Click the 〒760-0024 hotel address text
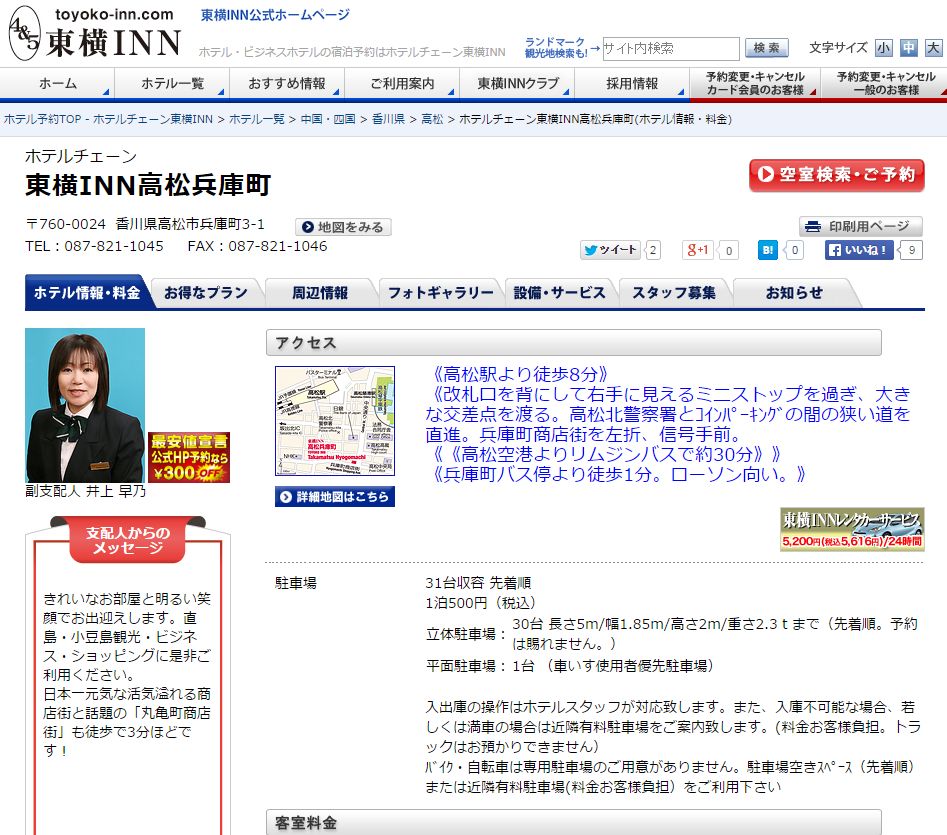The image size is (947, 835). [145, 224]
